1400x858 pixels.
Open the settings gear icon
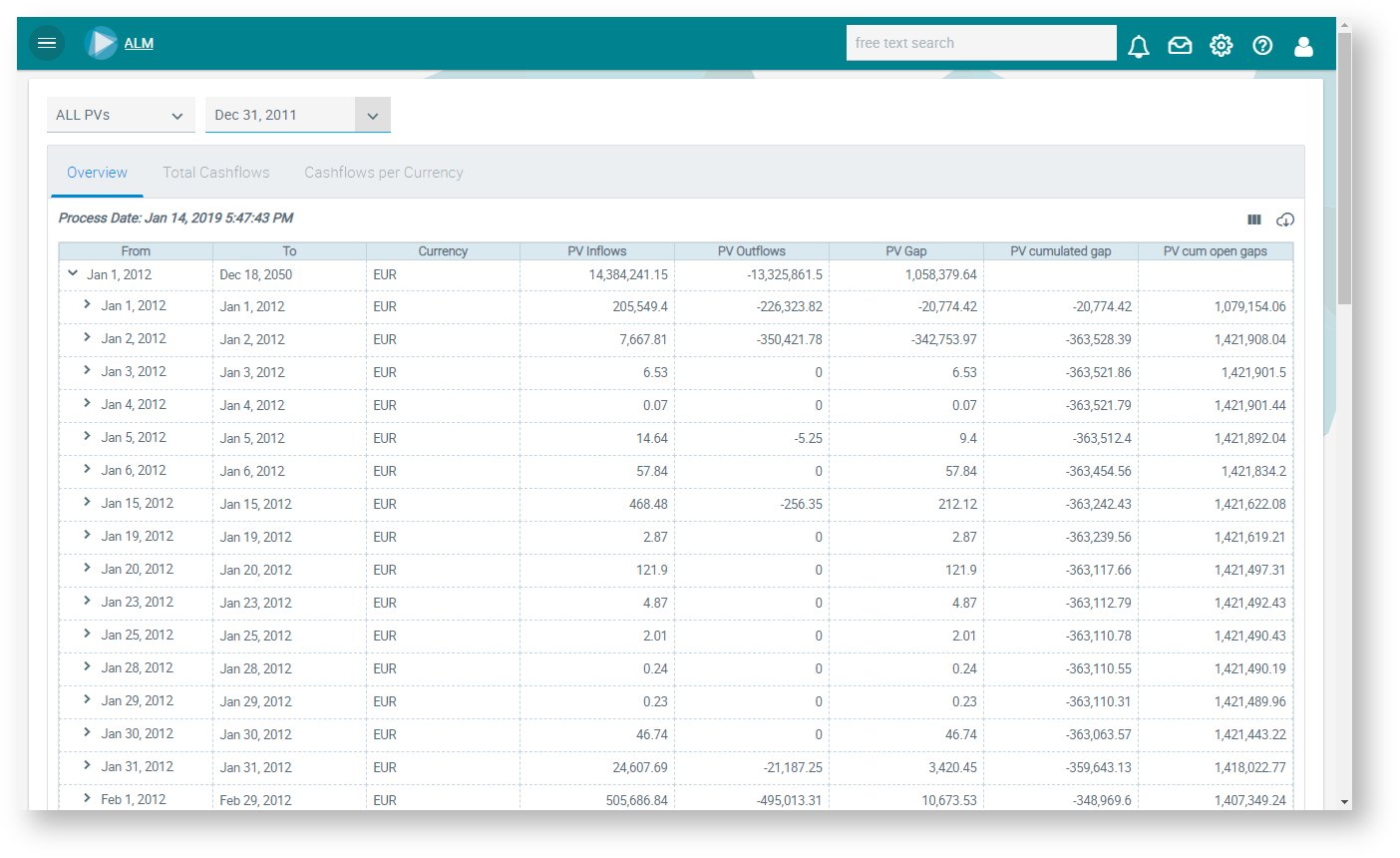coord(1221,46)
